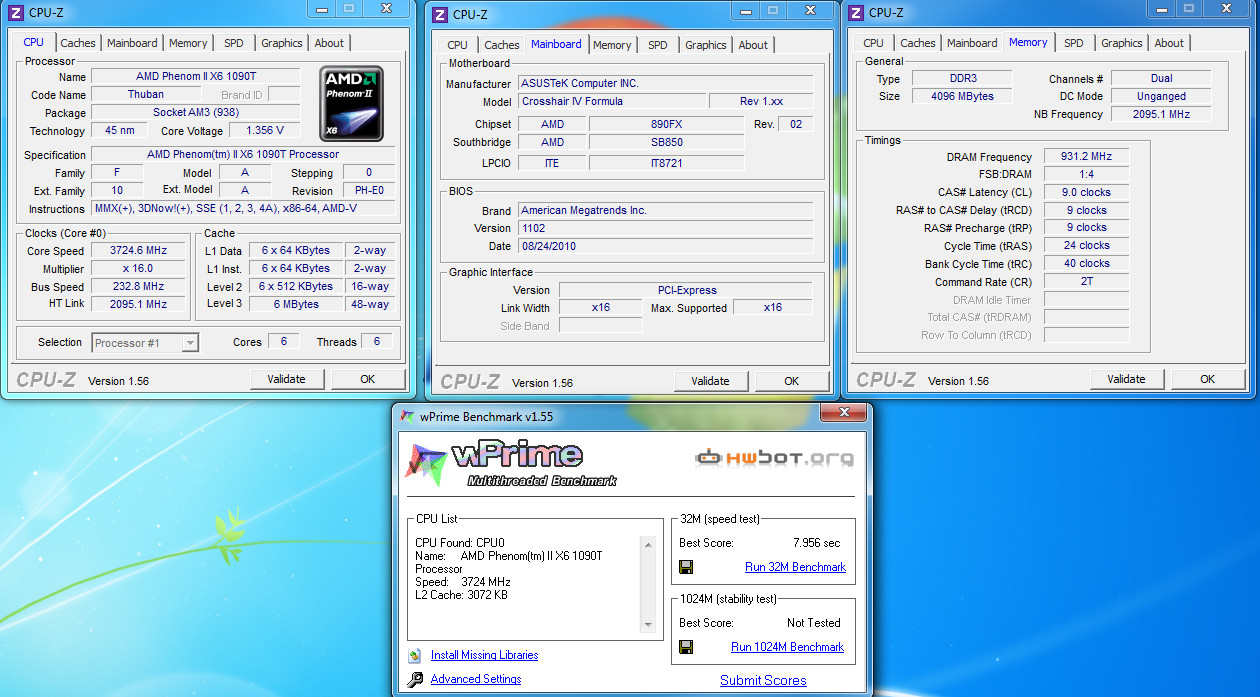The image size is (1260, 697).
Task: Start the Run 1024M Benchmark link
Action: [787, 647]
